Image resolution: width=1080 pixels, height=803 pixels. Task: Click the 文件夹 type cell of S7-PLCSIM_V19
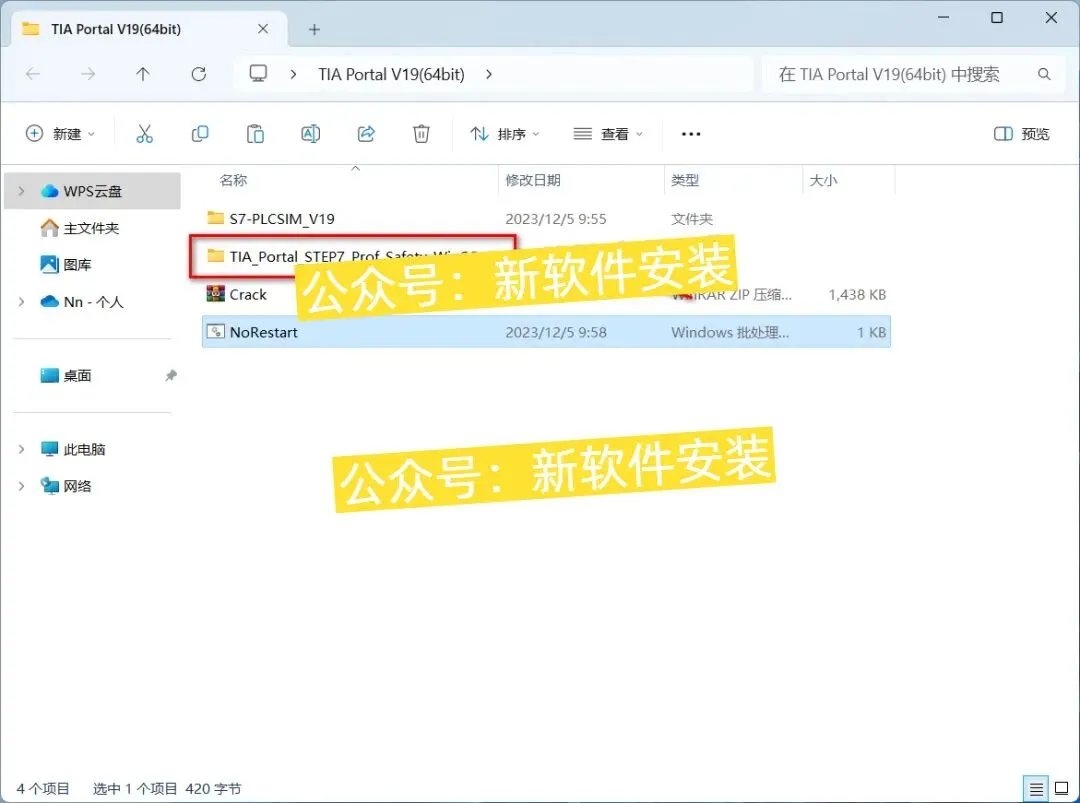coord(692,219)
